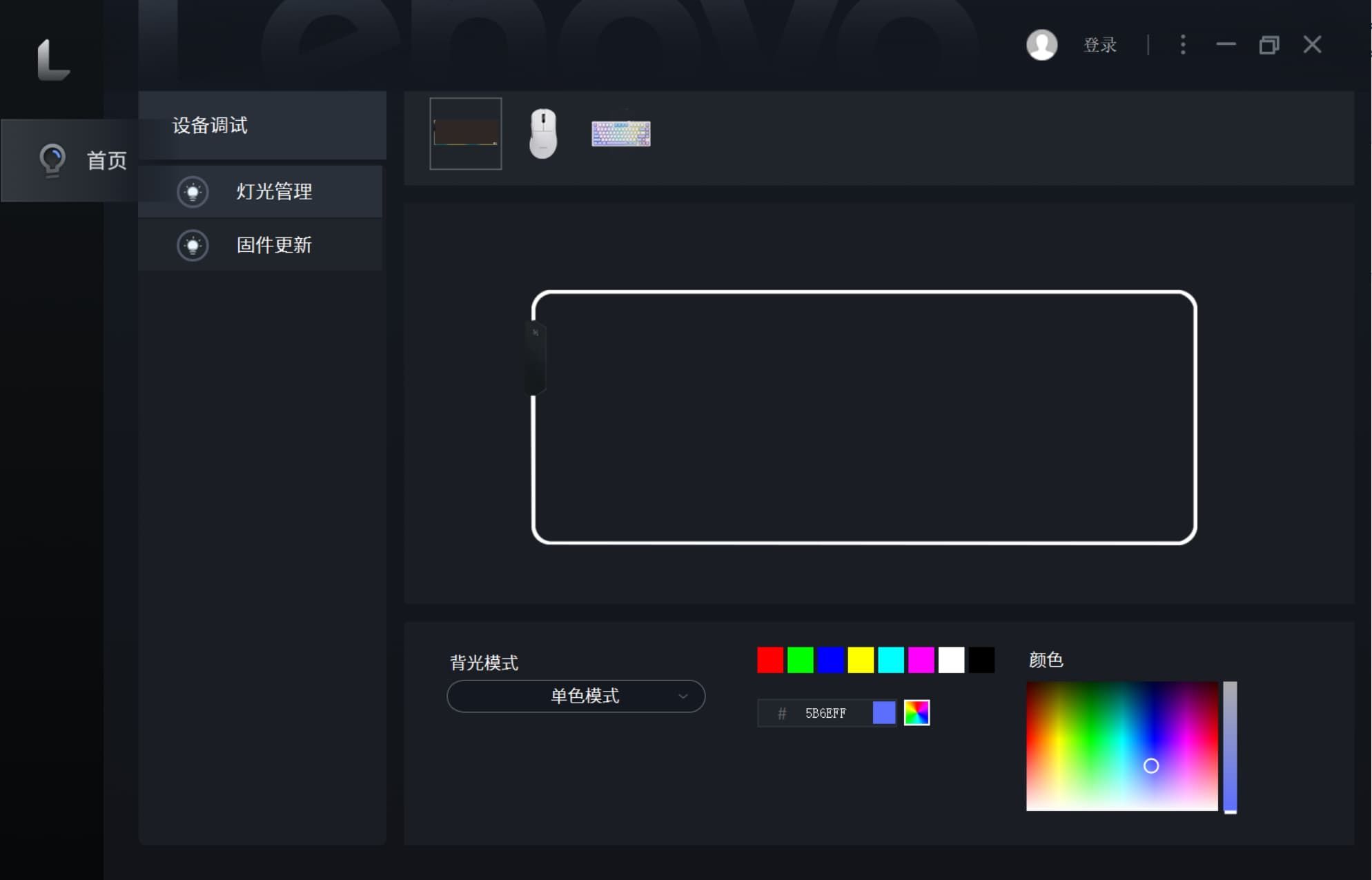The width and height of the screenshot is (1372, 880).
Task: Click the rainbow color picker icon
Action: point(917,712)
